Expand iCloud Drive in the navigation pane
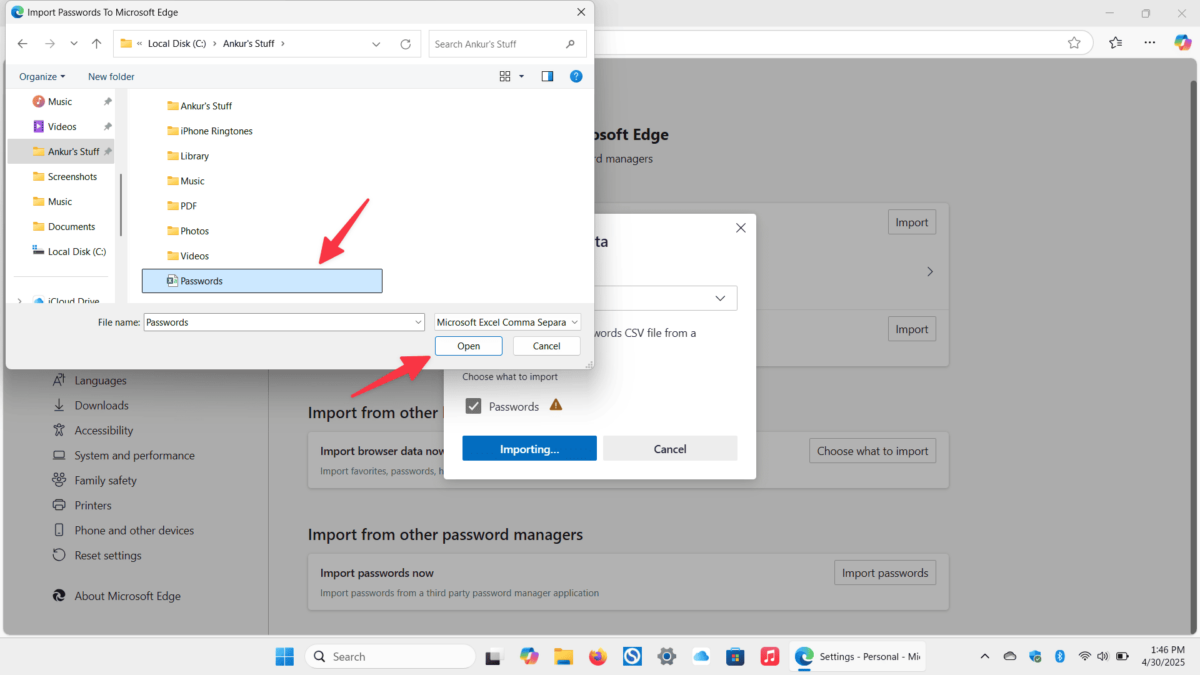 [x=20, y=301]
